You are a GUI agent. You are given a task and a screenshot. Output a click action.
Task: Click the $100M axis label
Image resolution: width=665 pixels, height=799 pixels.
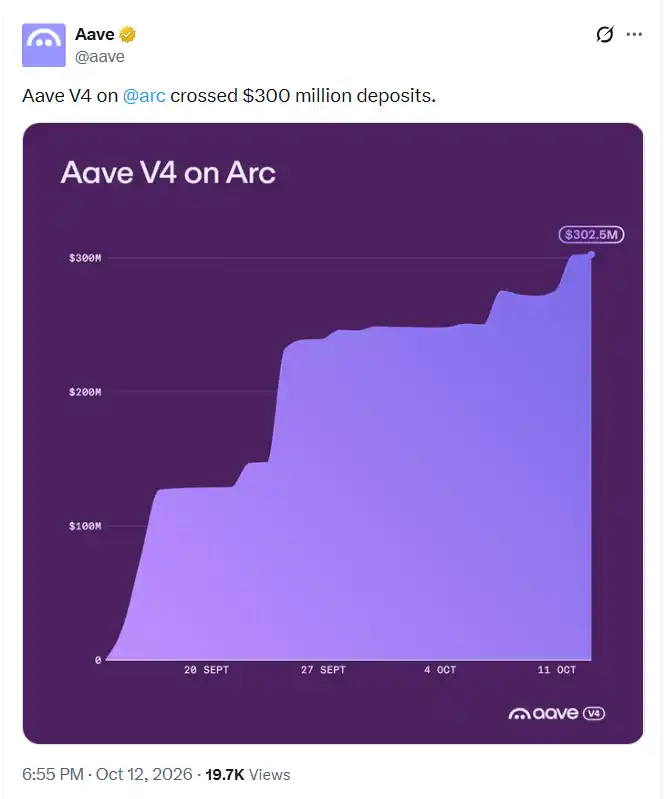[x=85, y=526]
